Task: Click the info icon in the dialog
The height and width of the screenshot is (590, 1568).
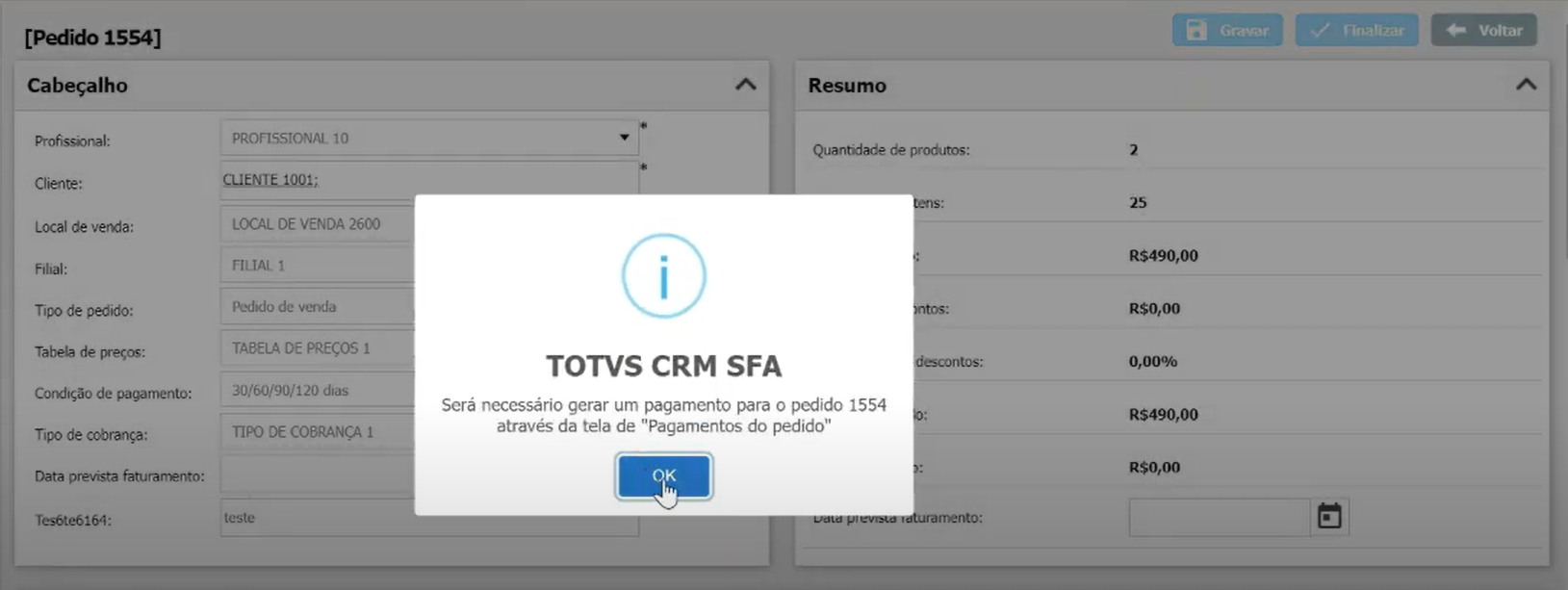Action: pos(664,276)
